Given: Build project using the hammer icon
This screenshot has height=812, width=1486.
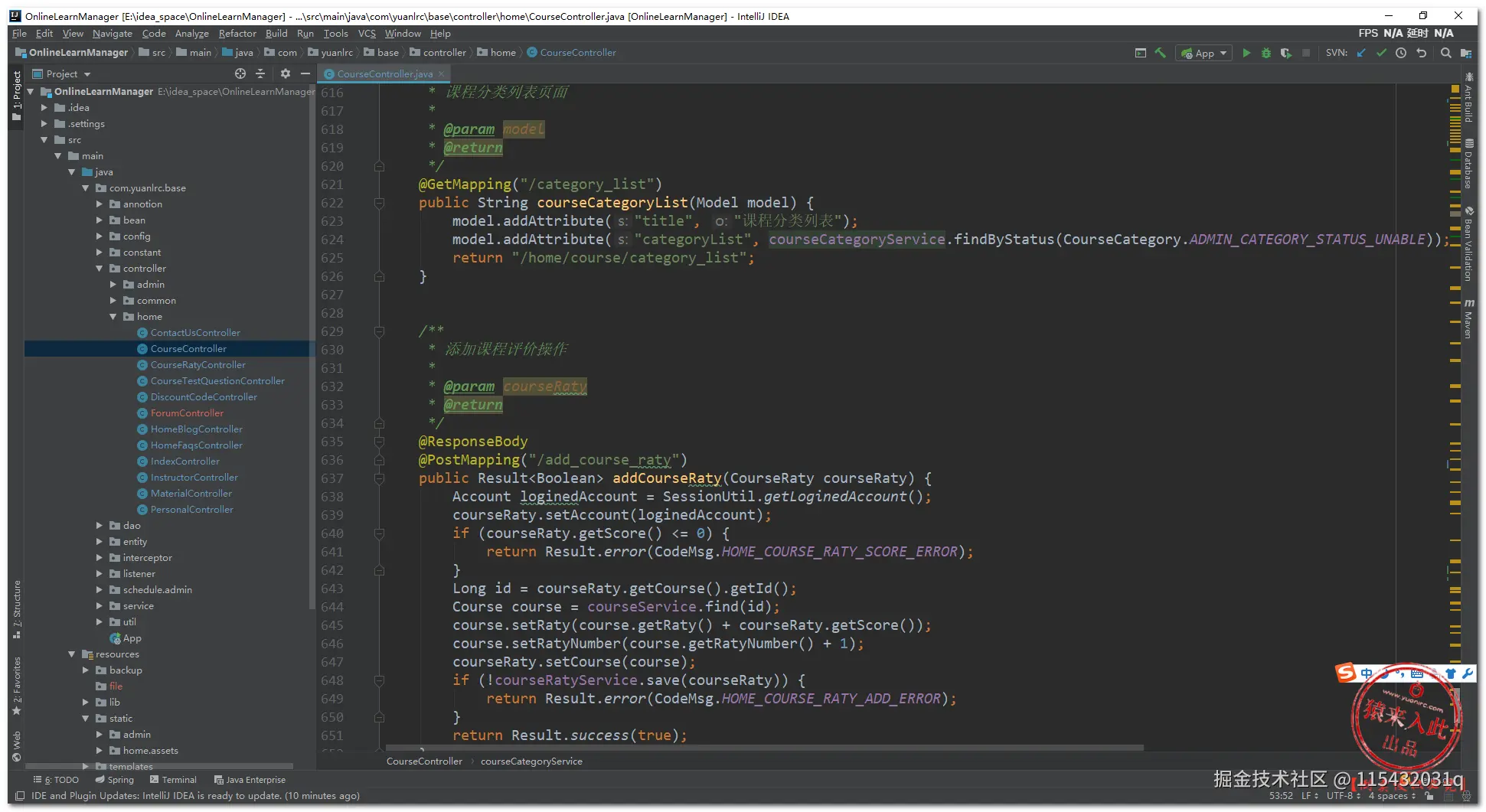Looking at the screenshot, I should [1161, 53].
